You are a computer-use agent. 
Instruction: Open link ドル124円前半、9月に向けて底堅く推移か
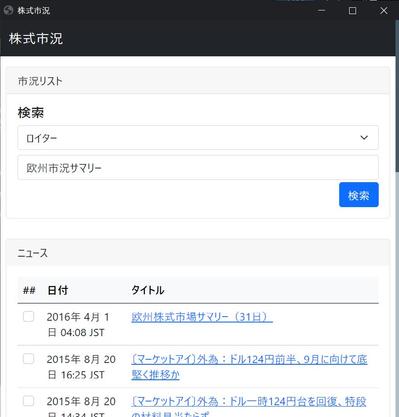pyautogui.click(x=249, y=367)
